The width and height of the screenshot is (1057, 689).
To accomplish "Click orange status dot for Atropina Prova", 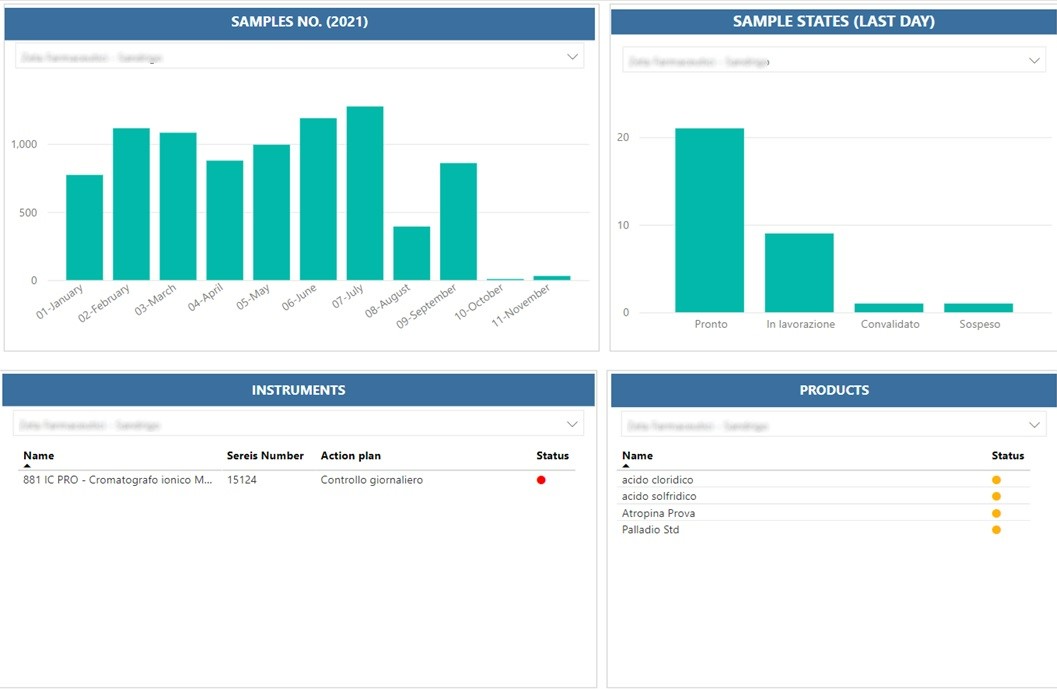I will tap(996, 513).
